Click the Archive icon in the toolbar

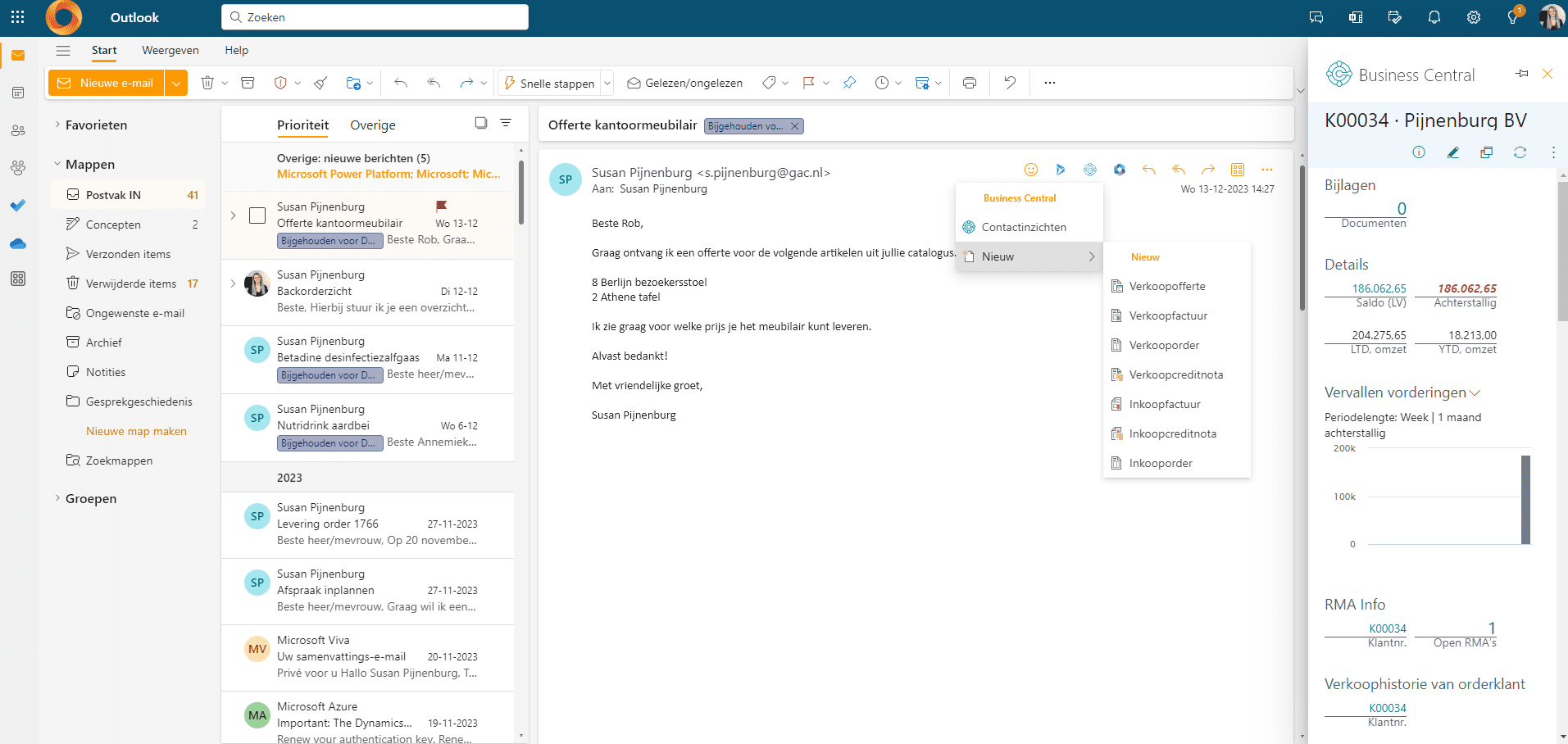pyautogui.click(x=248, y=83)
